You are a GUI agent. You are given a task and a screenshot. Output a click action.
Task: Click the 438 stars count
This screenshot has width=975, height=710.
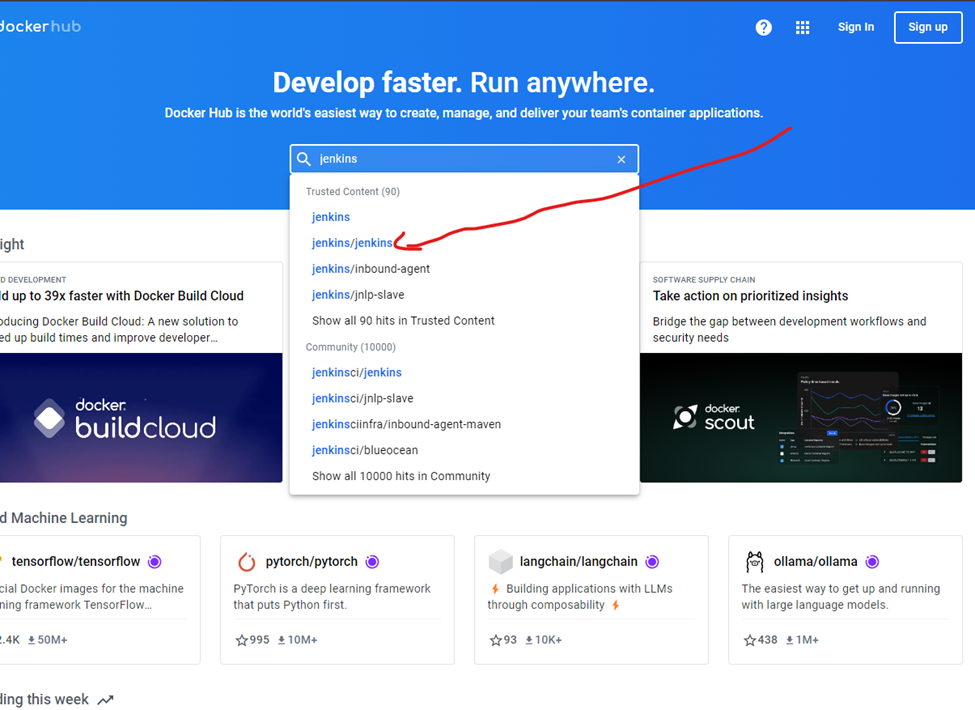[x=767, y=640]
